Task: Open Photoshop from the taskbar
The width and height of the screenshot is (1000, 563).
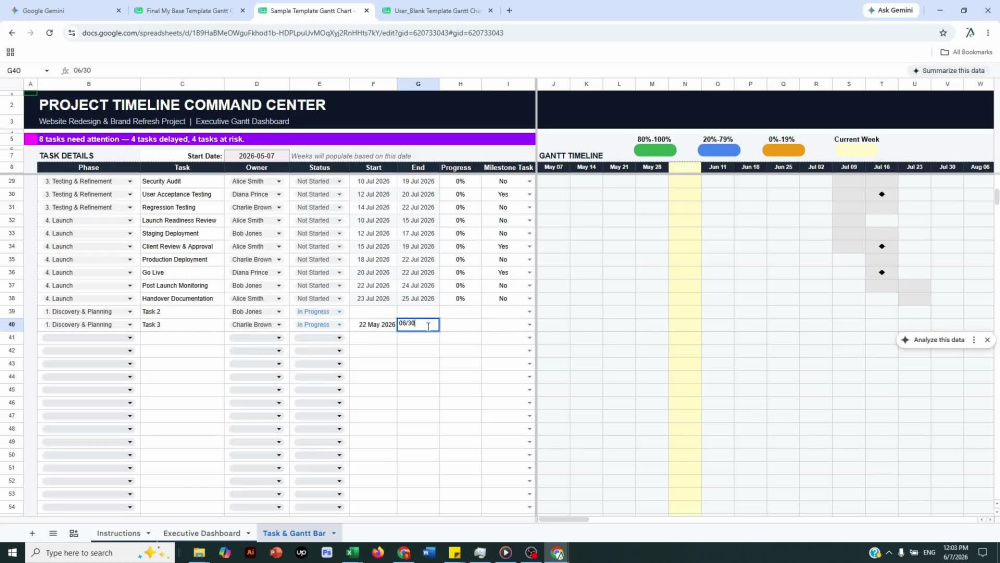Action: [x=327, y=552]
